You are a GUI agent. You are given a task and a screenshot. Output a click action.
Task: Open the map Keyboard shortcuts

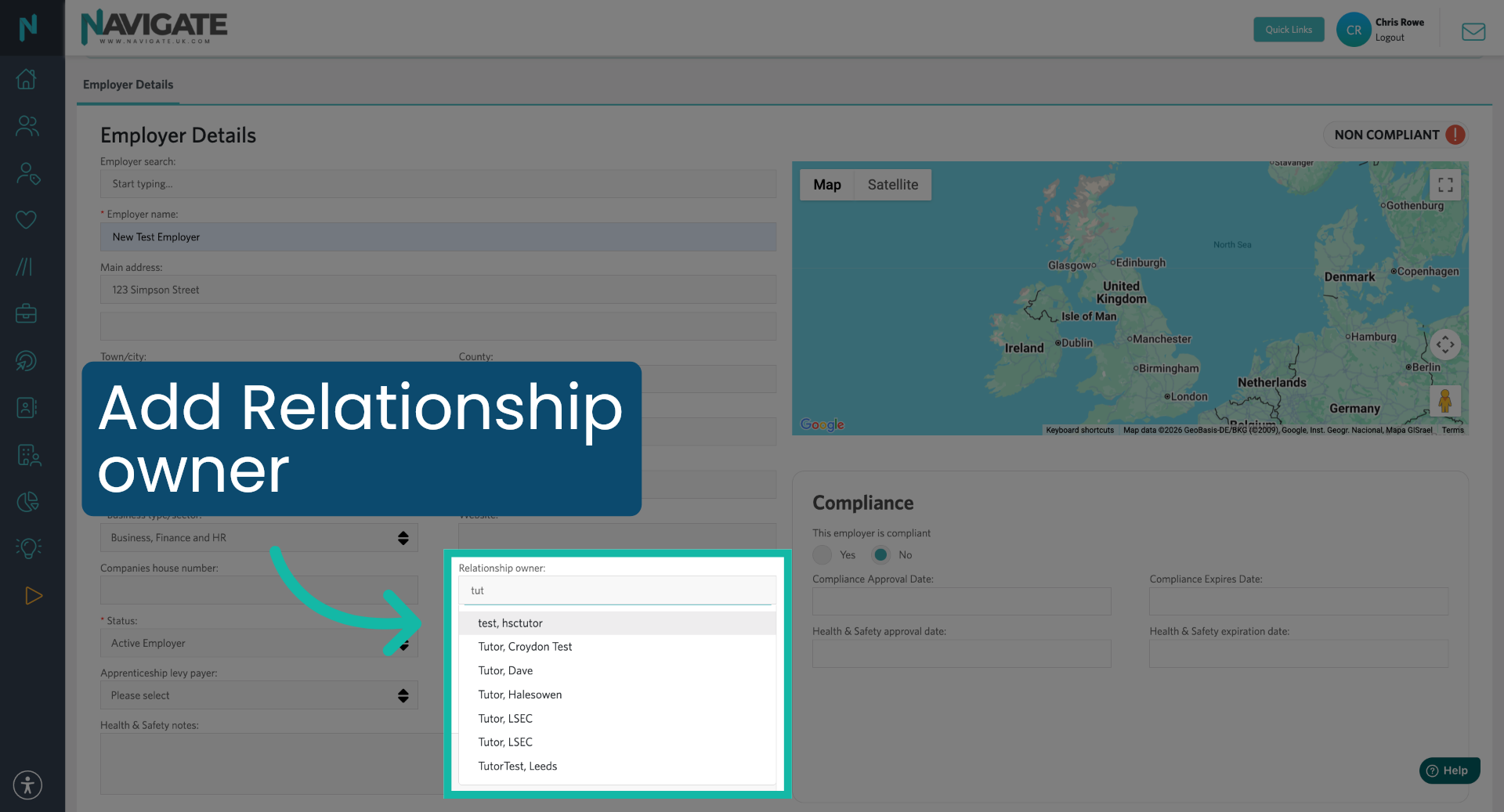(x=1079, y=430)
